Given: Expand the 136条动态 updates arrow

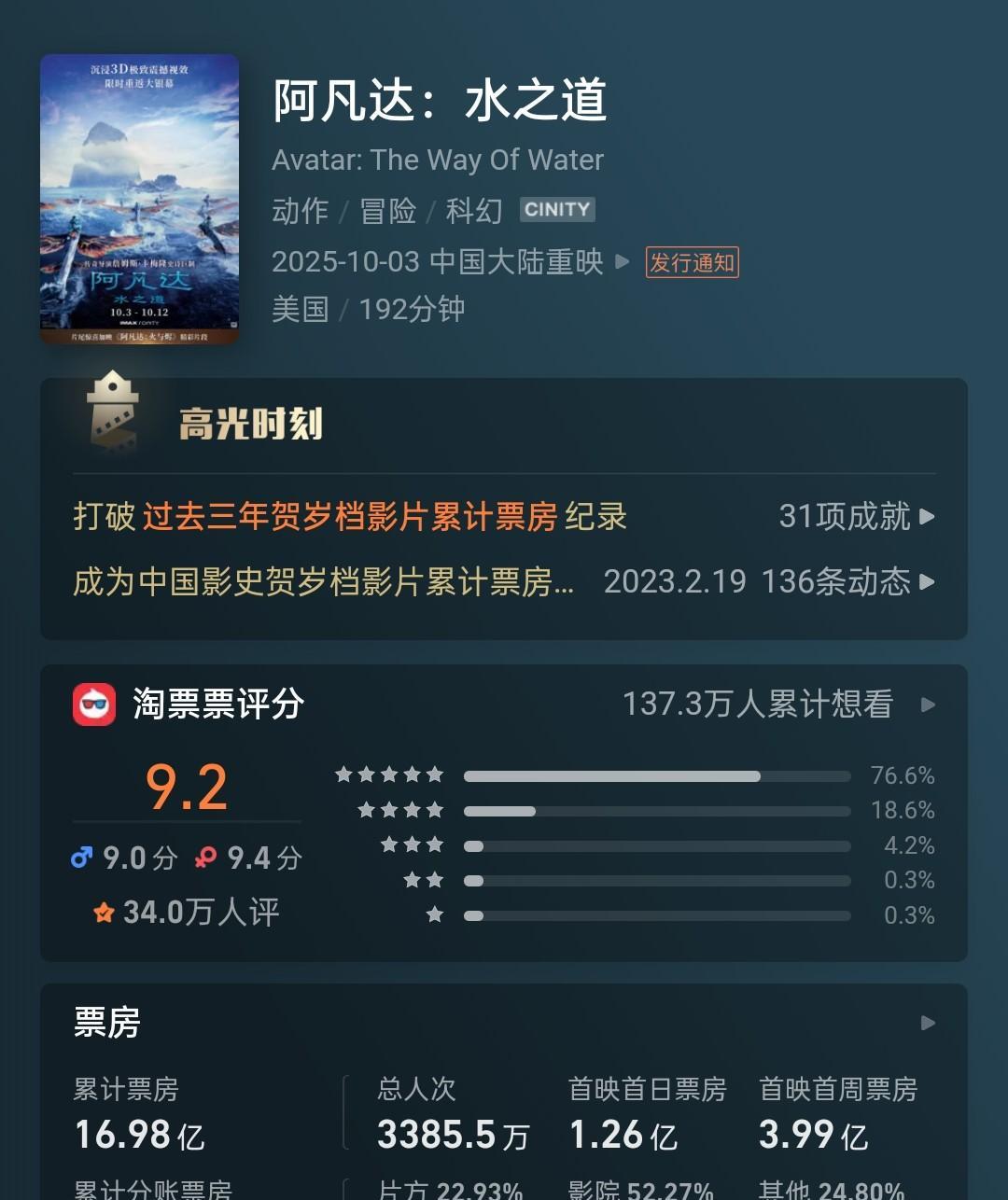Looking at the screenshot, I should pyautogui.click(x=927, y=582).
